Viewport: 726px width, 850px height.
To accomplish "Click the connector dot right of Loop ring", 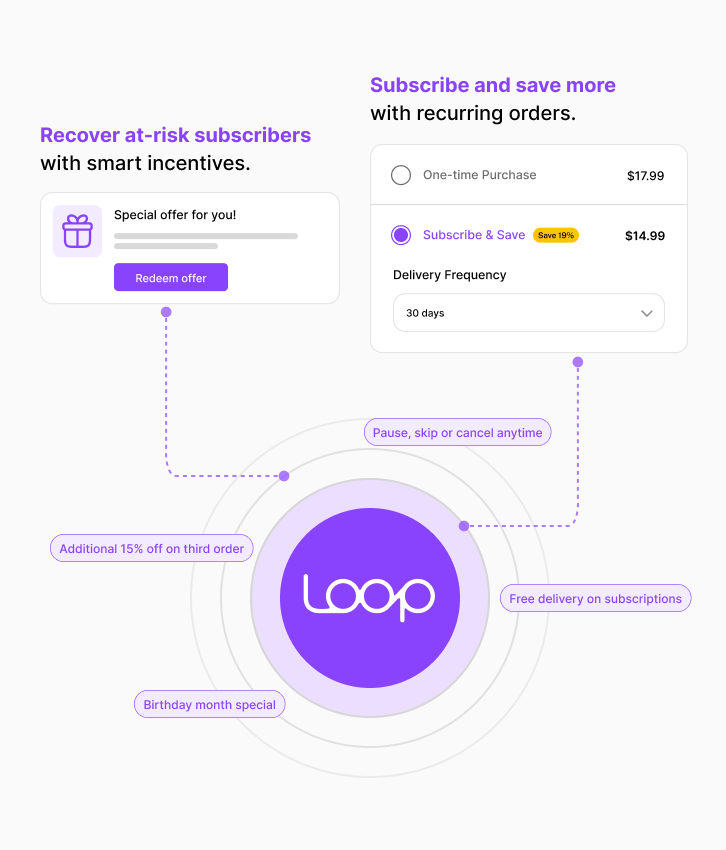I will click(464, 526).
